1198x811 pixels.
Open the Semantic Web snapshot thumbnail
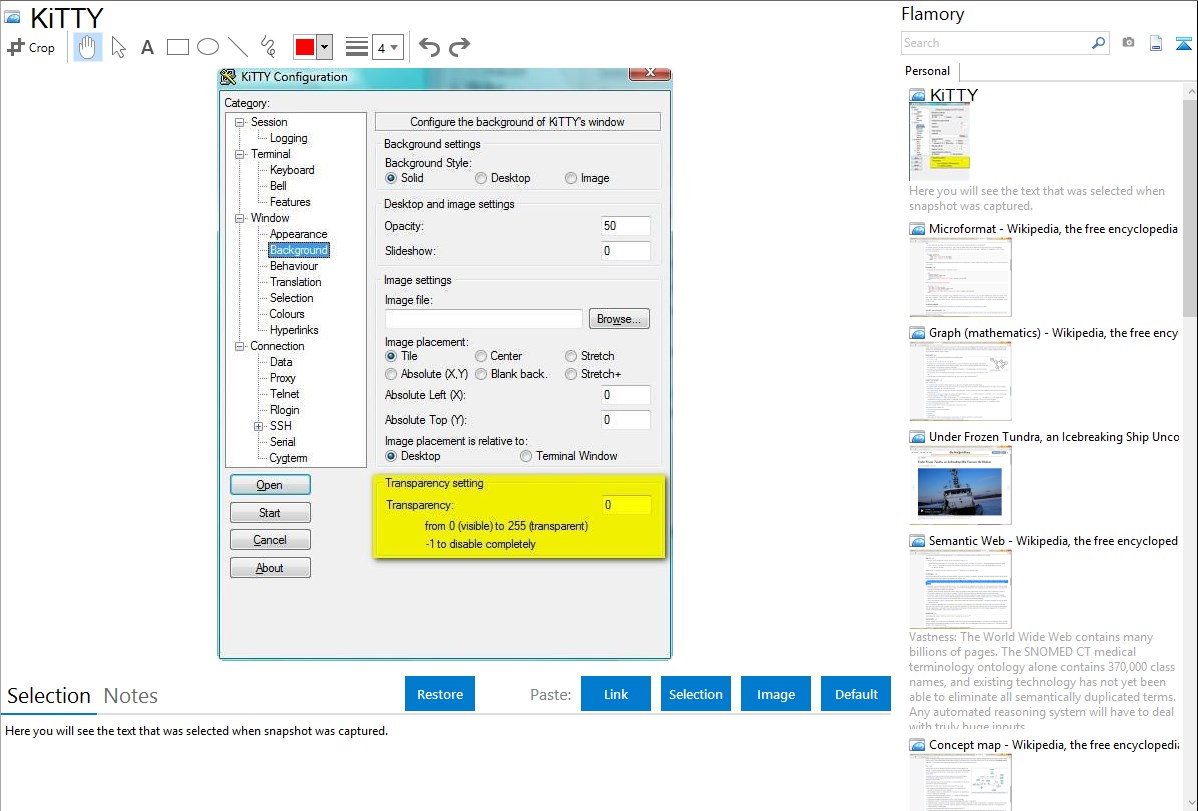click(960, 589)
